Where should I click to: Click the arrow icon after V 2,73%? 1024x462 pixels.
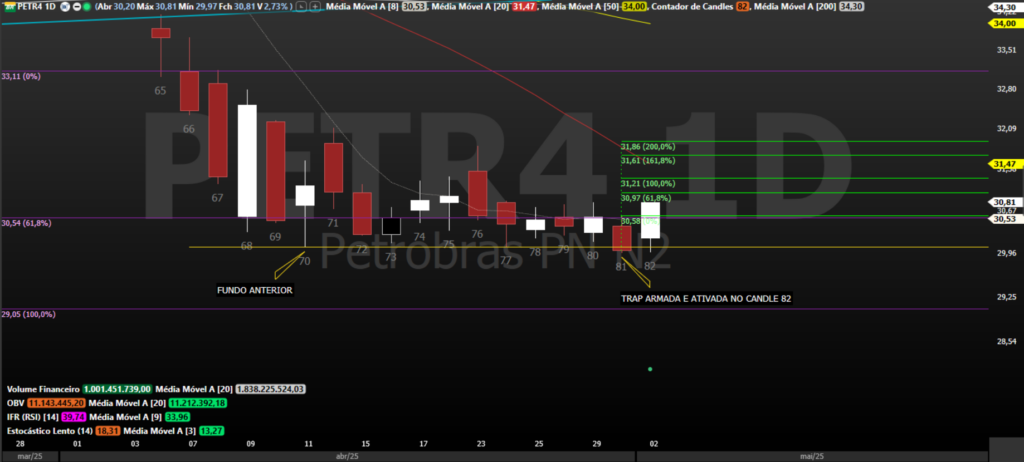pyautogui.click(x=300, y=7)
